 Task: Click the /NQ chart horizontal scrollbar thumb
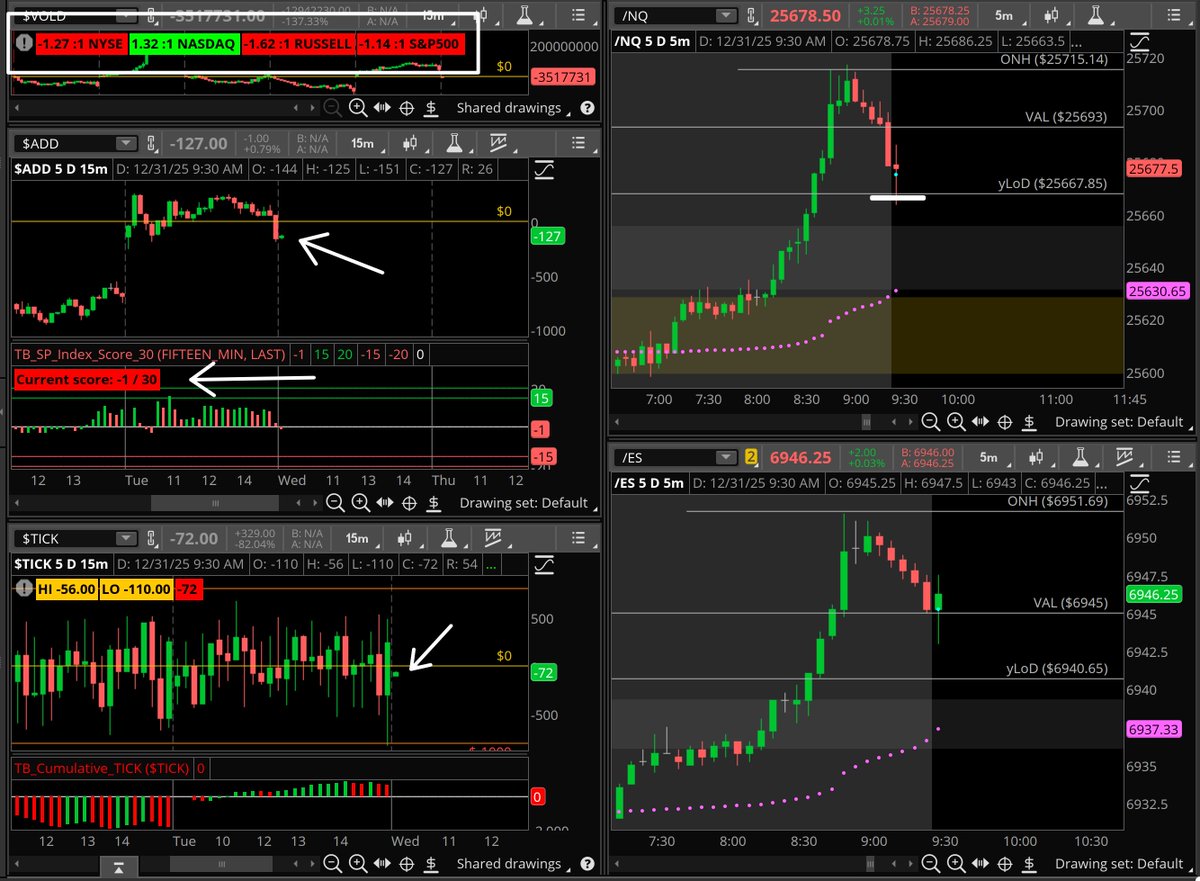tap(868, 422)
